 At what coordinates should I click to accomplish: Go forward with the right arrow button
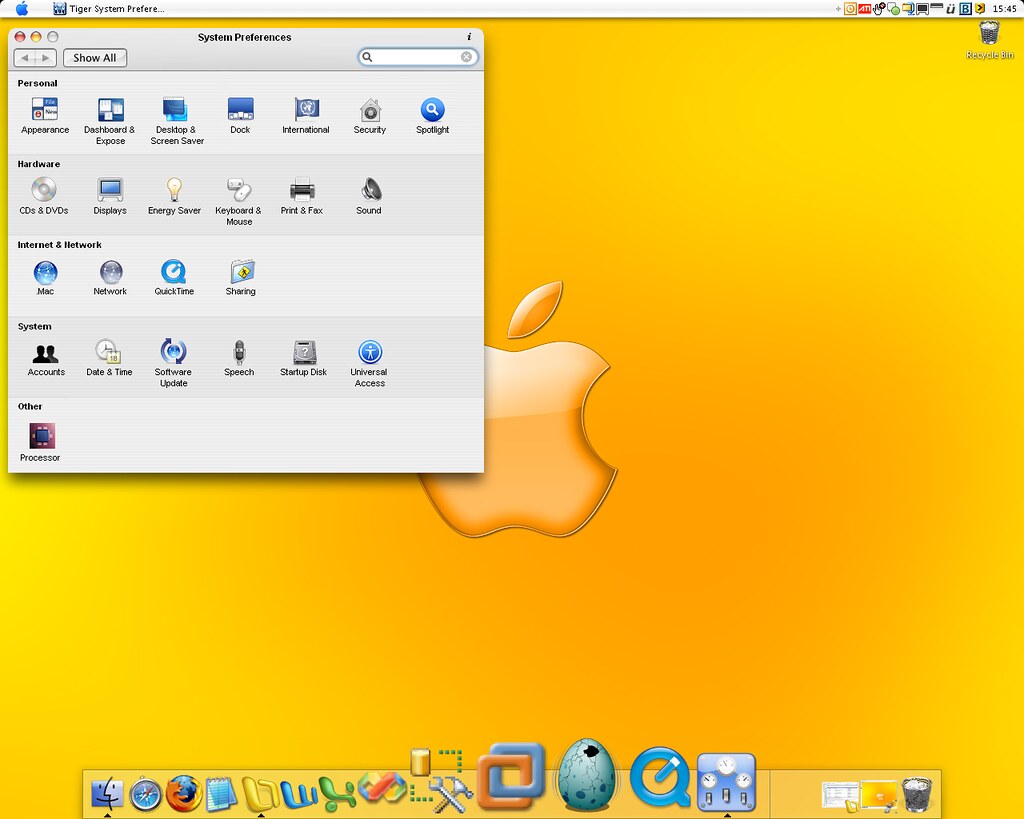[46, 57]
